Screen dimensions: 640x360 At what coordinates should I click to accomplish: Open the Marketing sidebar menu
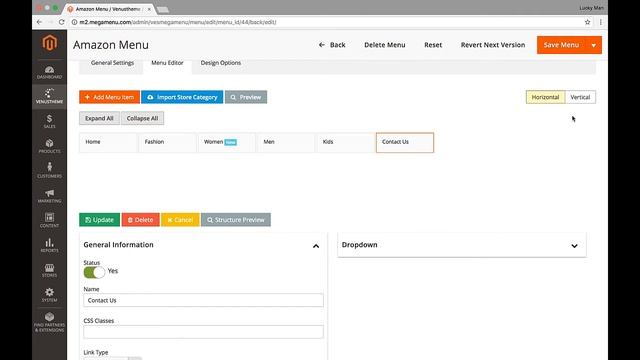(x=49, y=196)
